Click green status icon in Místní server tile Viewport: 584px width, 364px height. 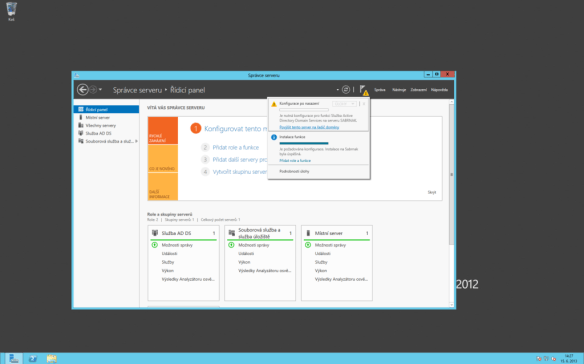pos(308,245)
